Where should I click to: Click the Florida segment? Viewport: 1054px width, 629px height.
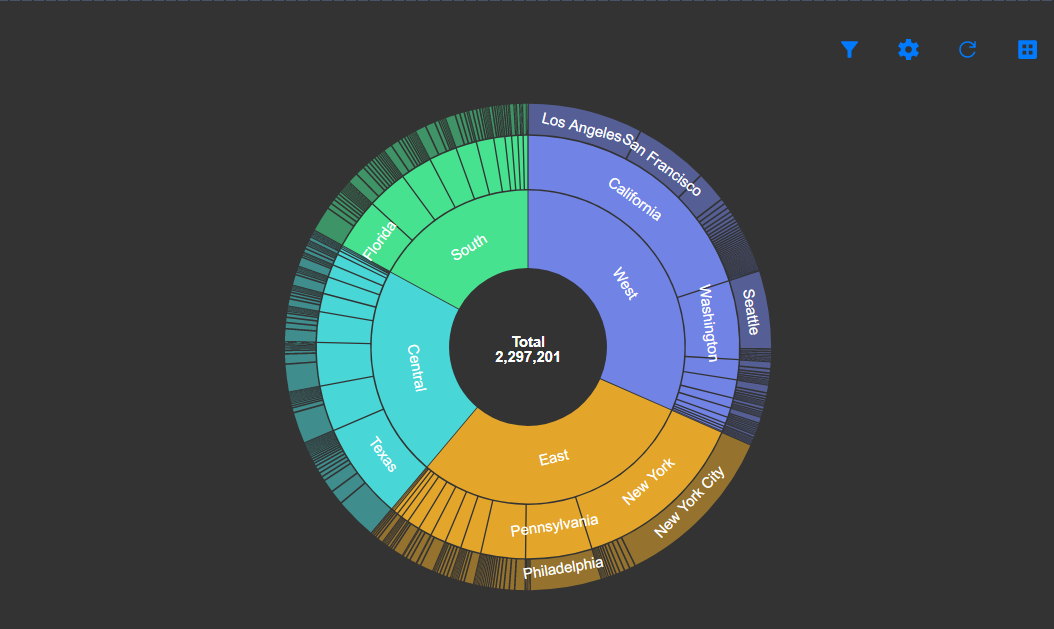coord(380,241)
